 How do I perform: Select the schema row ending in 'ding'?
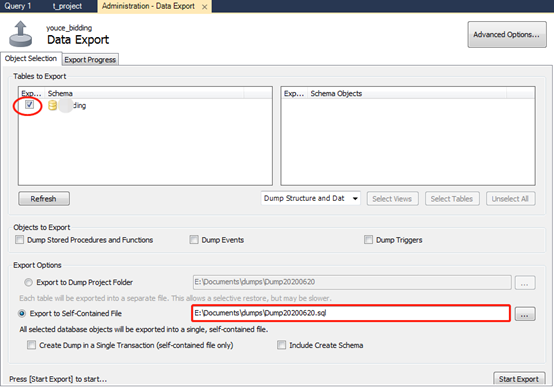[145, 105]
